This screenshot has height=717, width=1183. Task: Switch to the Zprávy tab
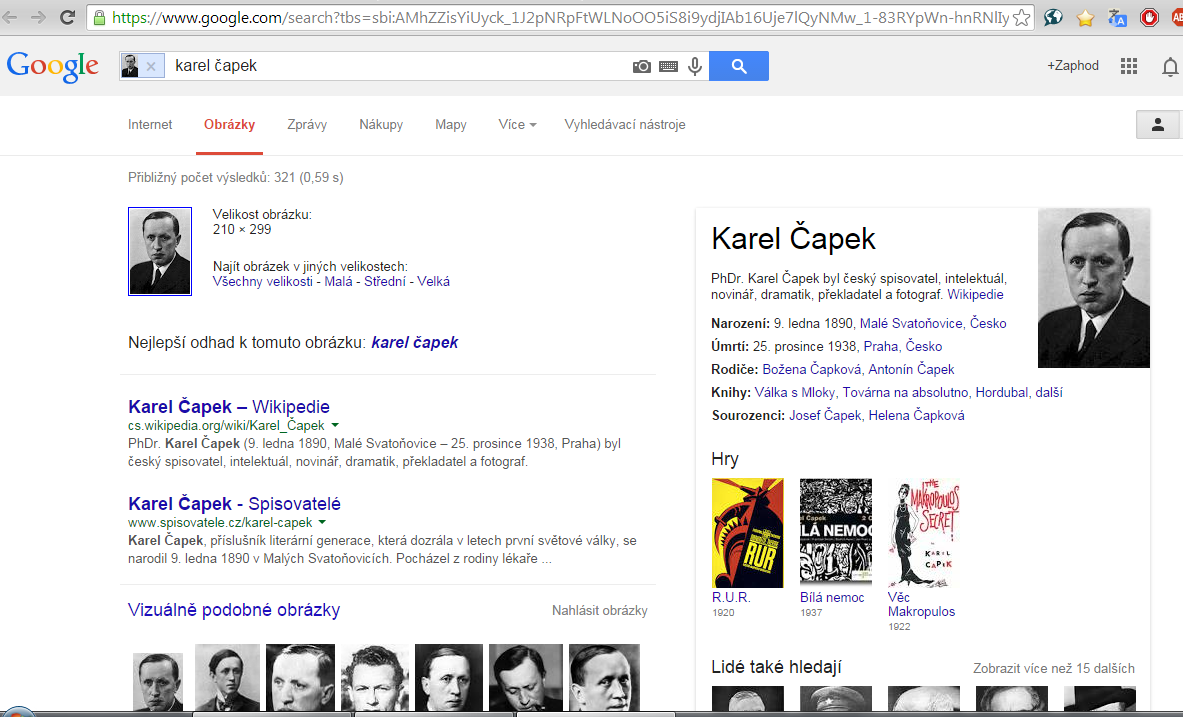(307, 125)
